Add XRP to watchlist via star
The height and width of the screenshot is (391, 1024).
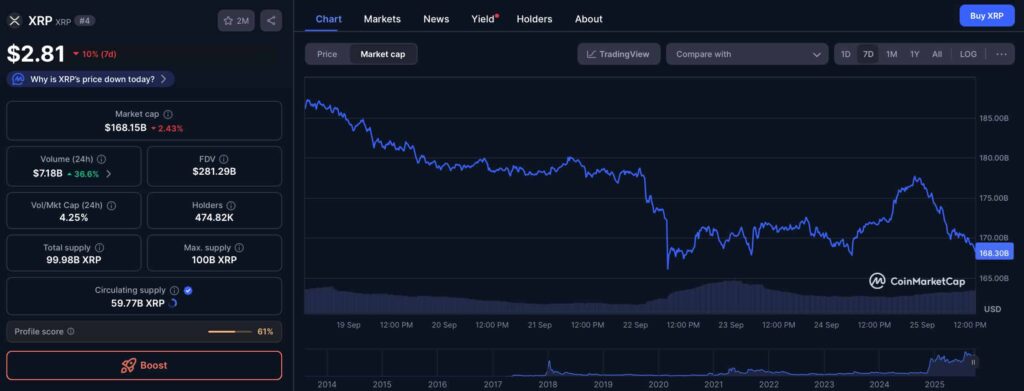pos(236,21)
